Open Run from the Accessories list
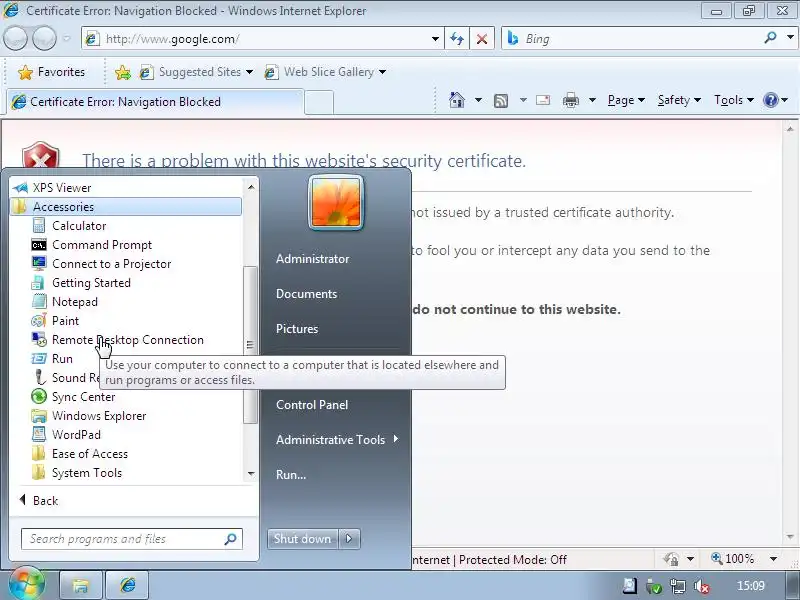 pos(62,359)
